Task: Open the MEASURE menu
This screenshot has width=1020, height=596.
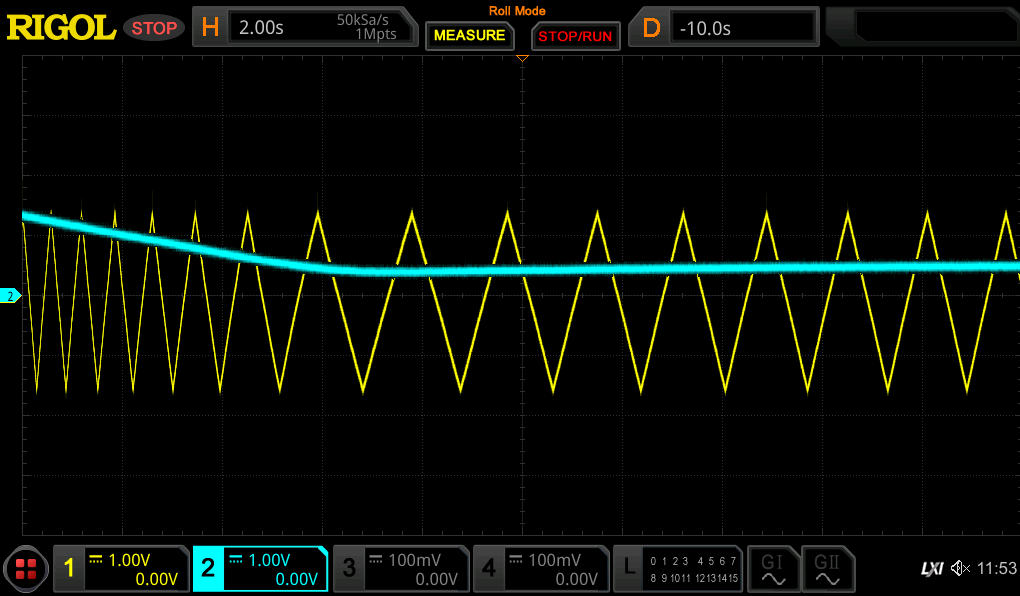Action: pos(470,35)
